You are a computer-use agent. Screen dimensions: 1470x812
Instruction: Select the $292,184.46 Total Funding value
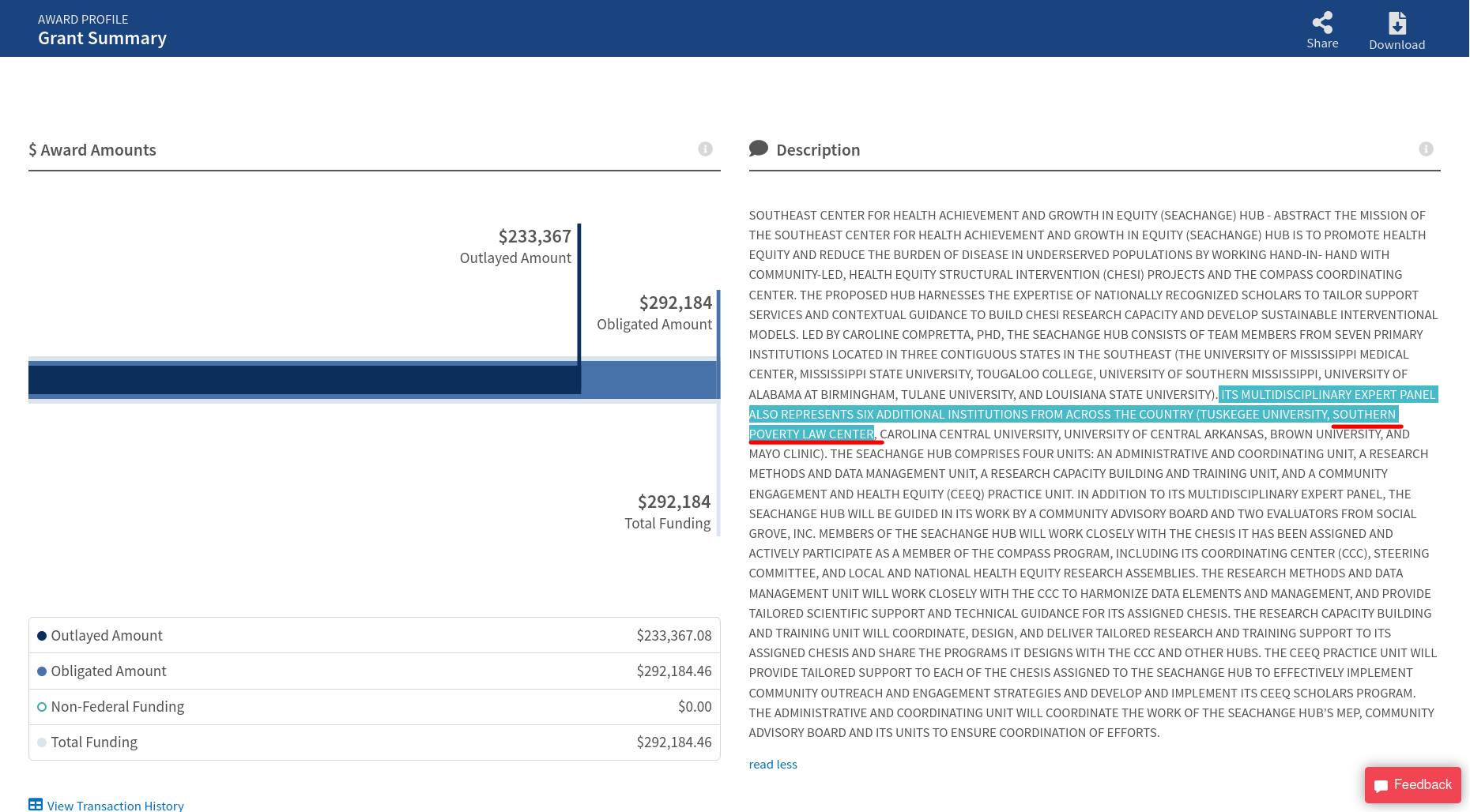(674, 742)
